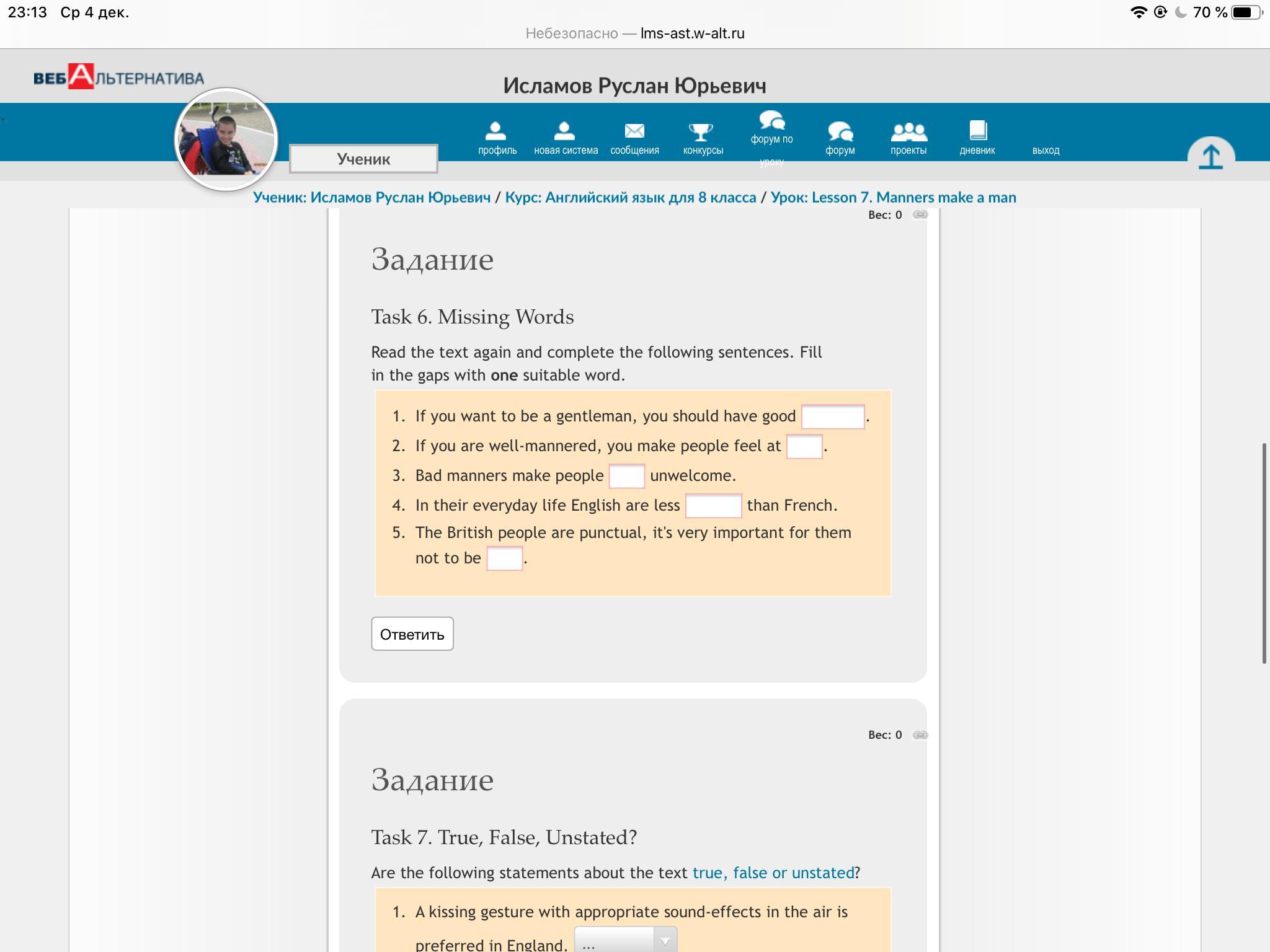
Task: Click 'Task 7. True, False, Unstated?' heading
Action: (x=504, y=837)
